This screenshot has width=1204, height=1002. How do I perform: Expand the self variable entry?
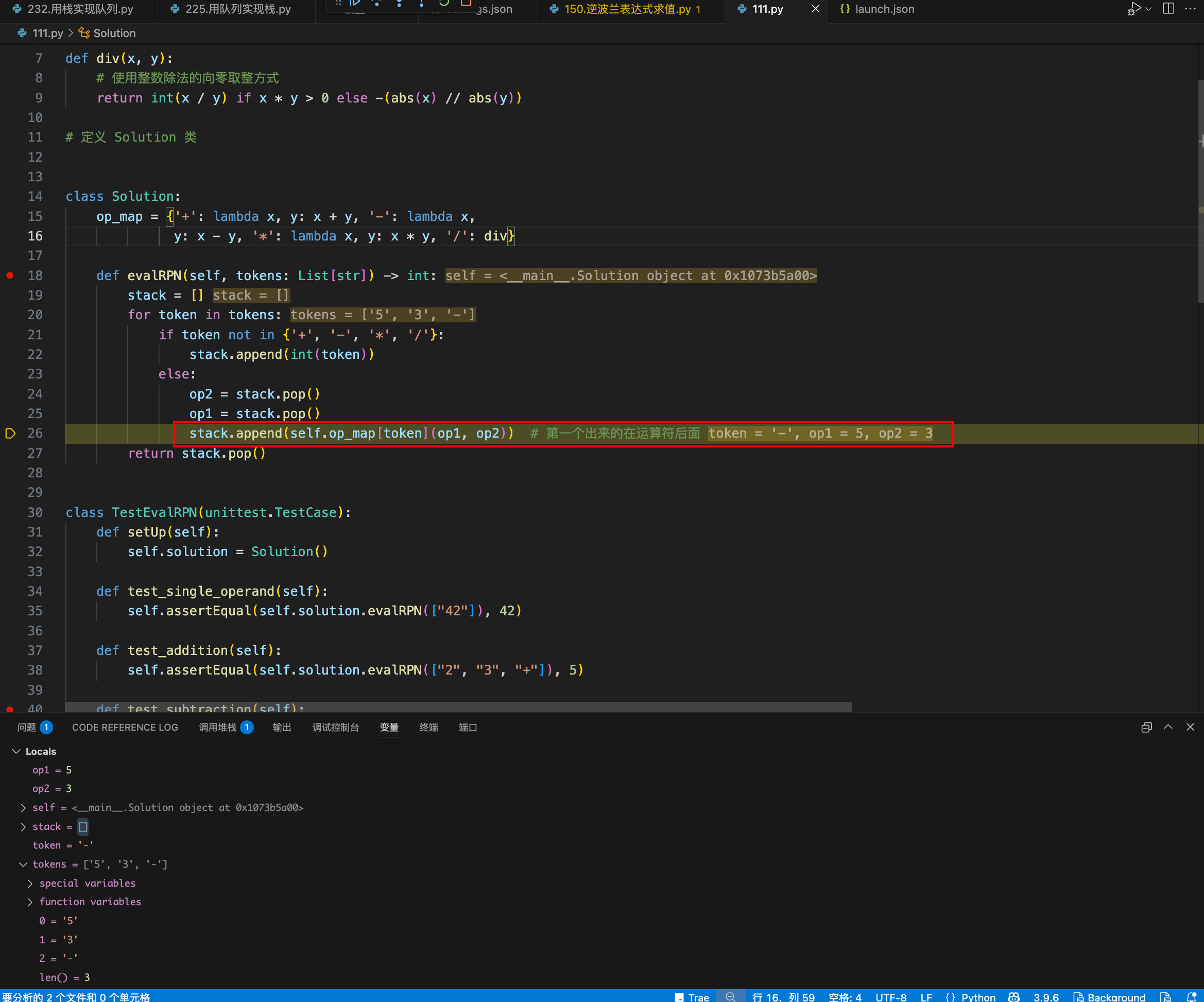23,808
